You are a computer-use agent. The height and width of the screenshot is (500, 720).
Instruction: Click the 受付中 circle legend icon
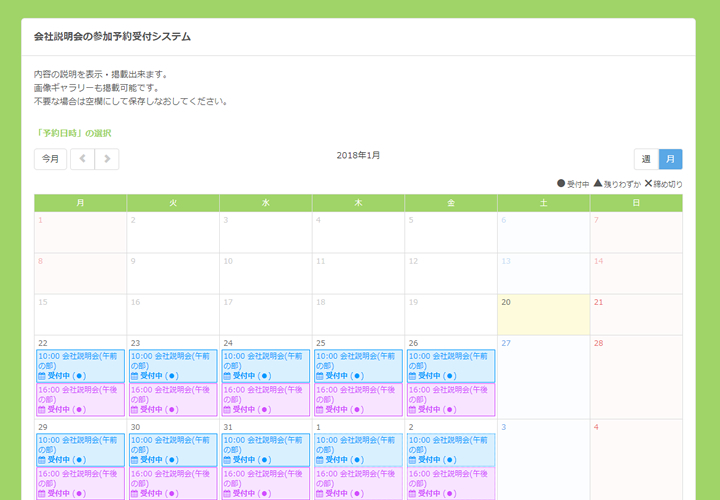(x=561, y=184)
